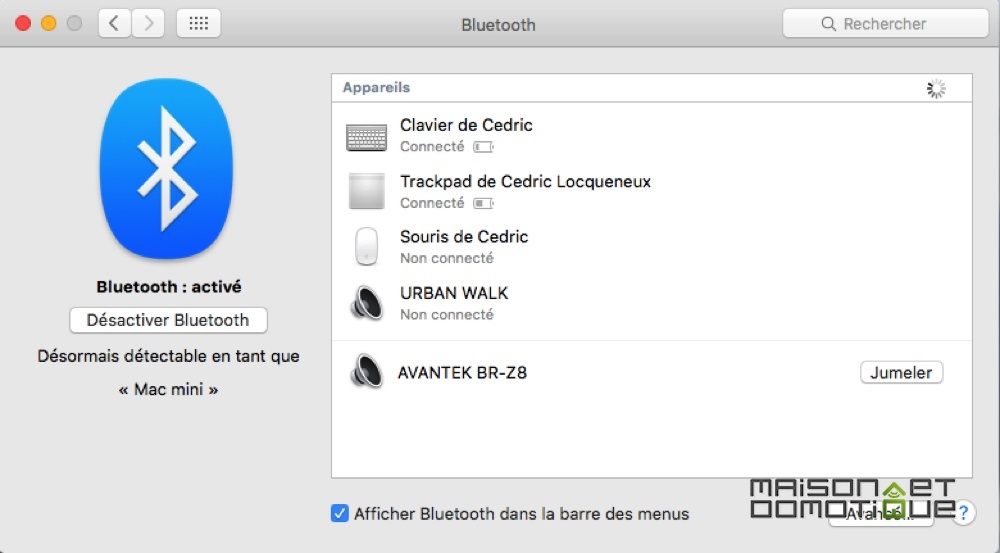Pair AVANTEK BR-Z8 with Jumeler button
The image size is (1000, 553).
[901, 372]
